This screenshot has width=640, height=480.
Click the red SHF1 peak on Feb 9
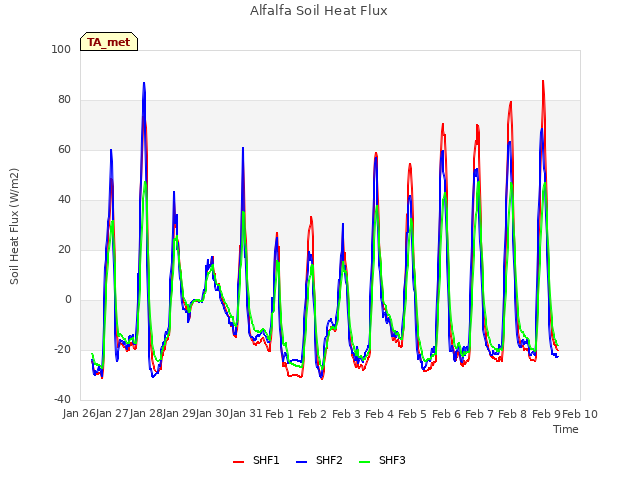pyautogui.click(x=543, y=81)
